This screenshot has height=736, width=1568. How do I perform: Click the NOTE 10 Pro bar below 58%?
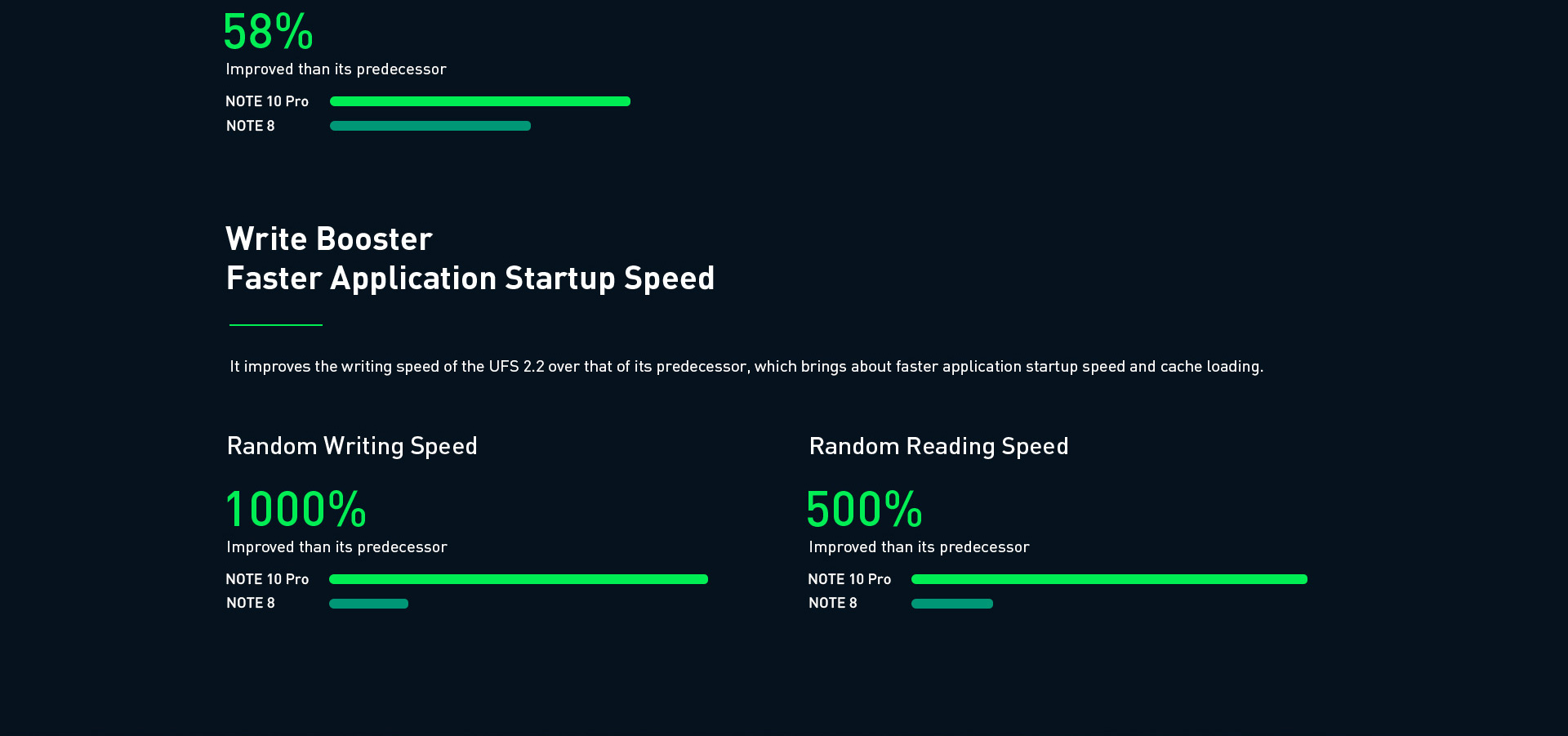(479, 101)
